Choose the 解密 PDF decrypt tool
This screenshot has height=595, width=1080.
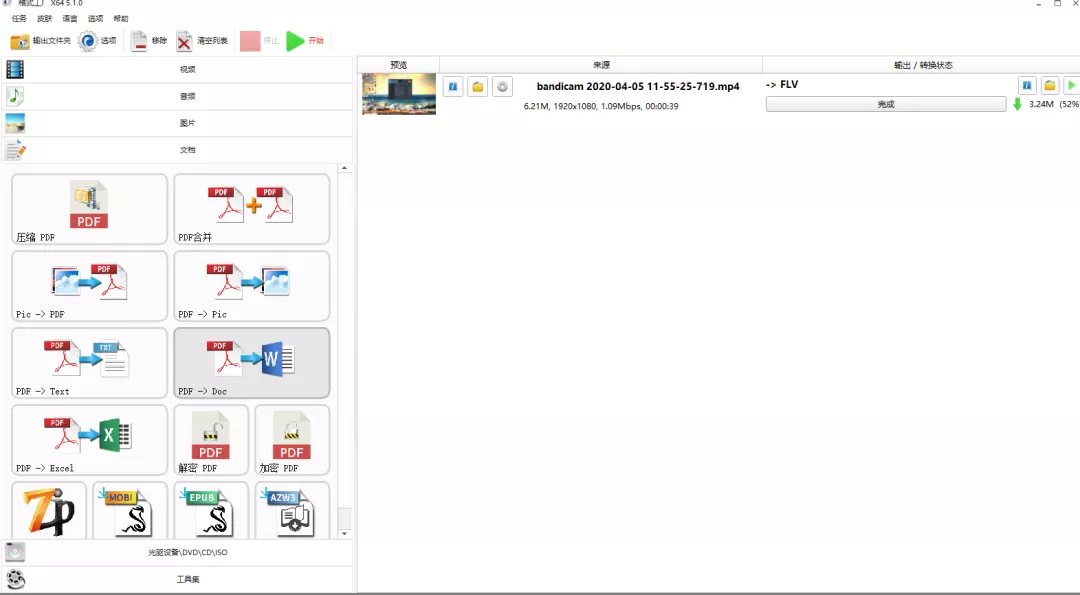[211, 440]
